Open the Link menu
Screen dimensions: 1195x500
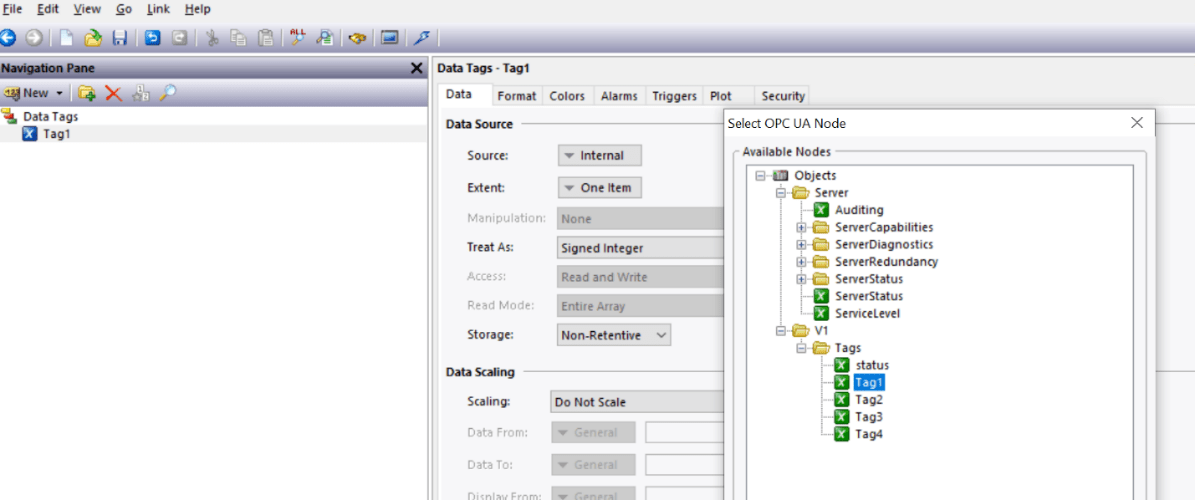tap(158, 9)
